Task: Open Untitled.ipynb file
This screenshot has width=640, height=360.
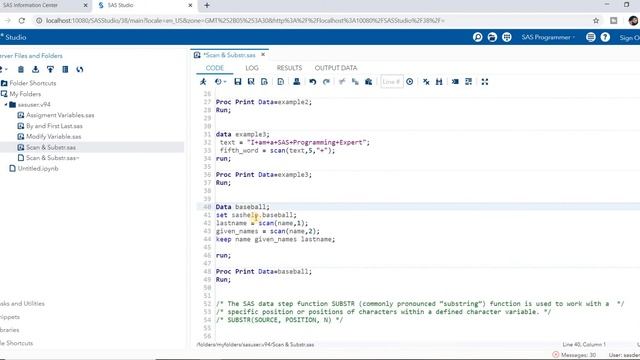Action: tap(38, 168)
